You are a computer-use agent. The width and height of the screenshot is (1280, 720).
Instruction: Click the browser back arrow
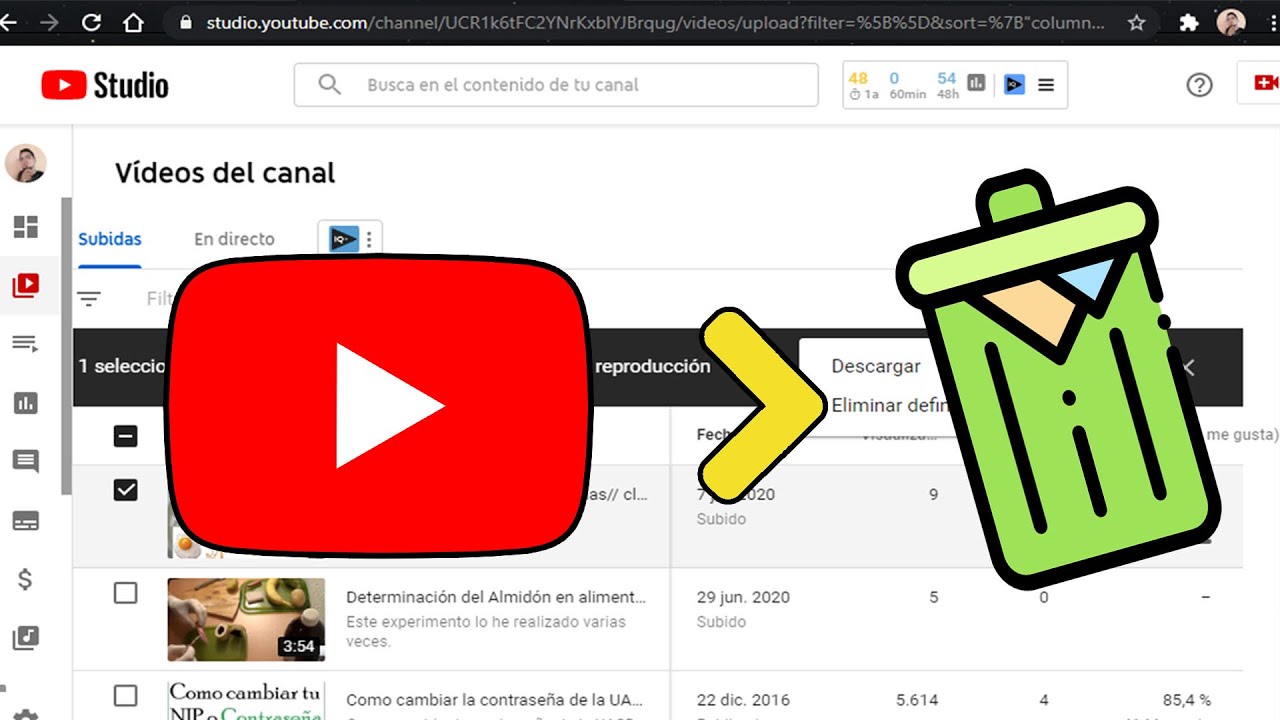point(9,22)
